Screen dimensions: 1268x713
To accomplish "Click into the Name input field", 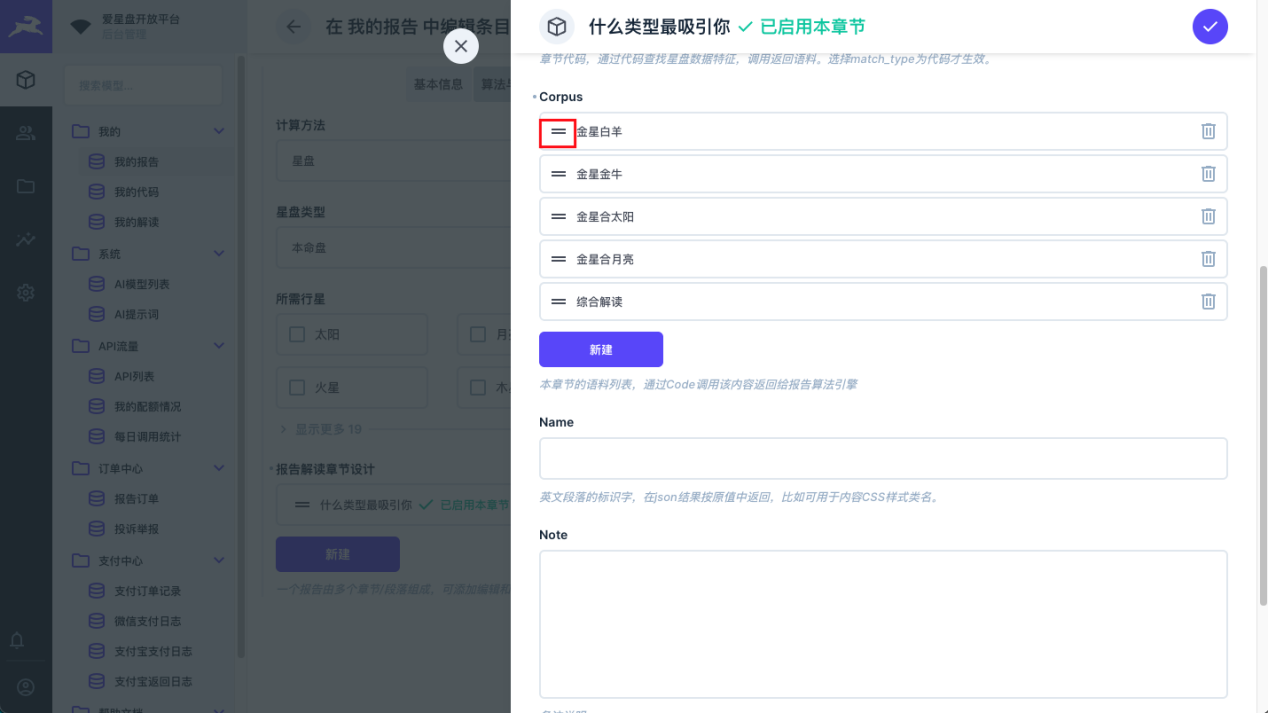I will (x=882, y=458).
